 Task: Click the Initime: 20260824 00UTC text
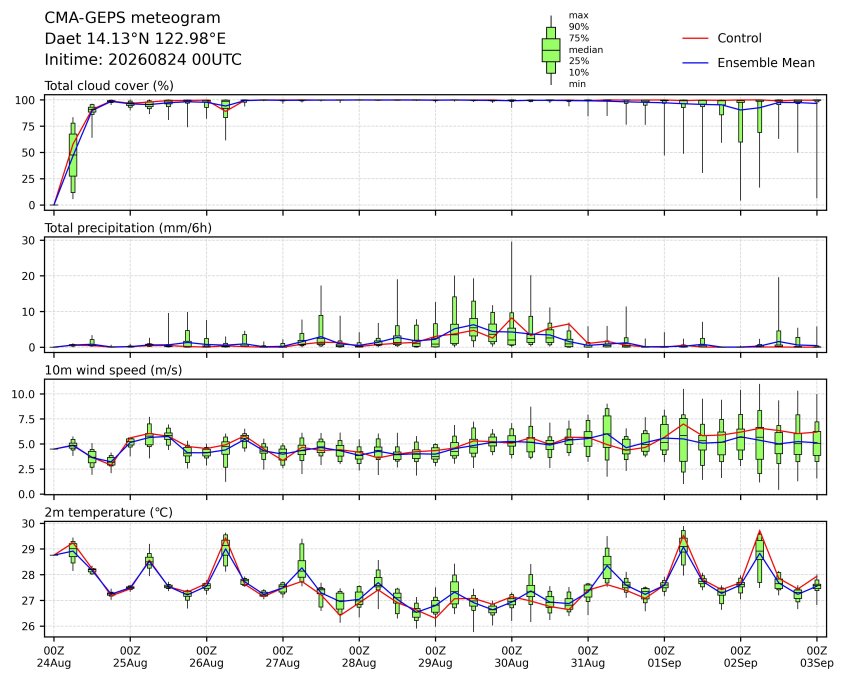[x=143, y=59]
